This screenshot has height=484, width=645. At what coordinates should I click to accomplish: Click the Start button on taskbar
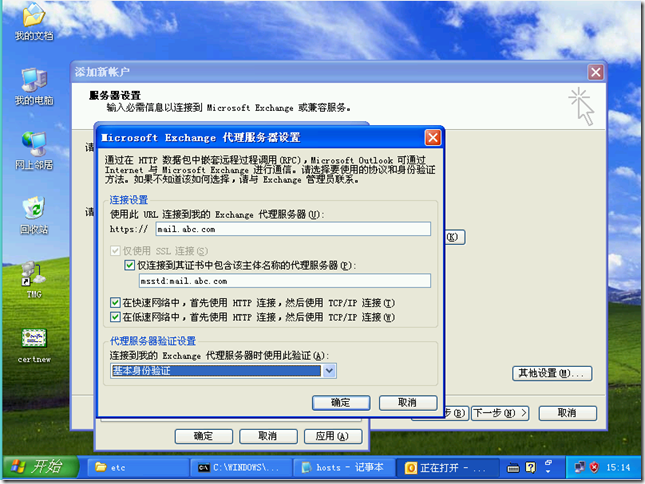point(40,467)
